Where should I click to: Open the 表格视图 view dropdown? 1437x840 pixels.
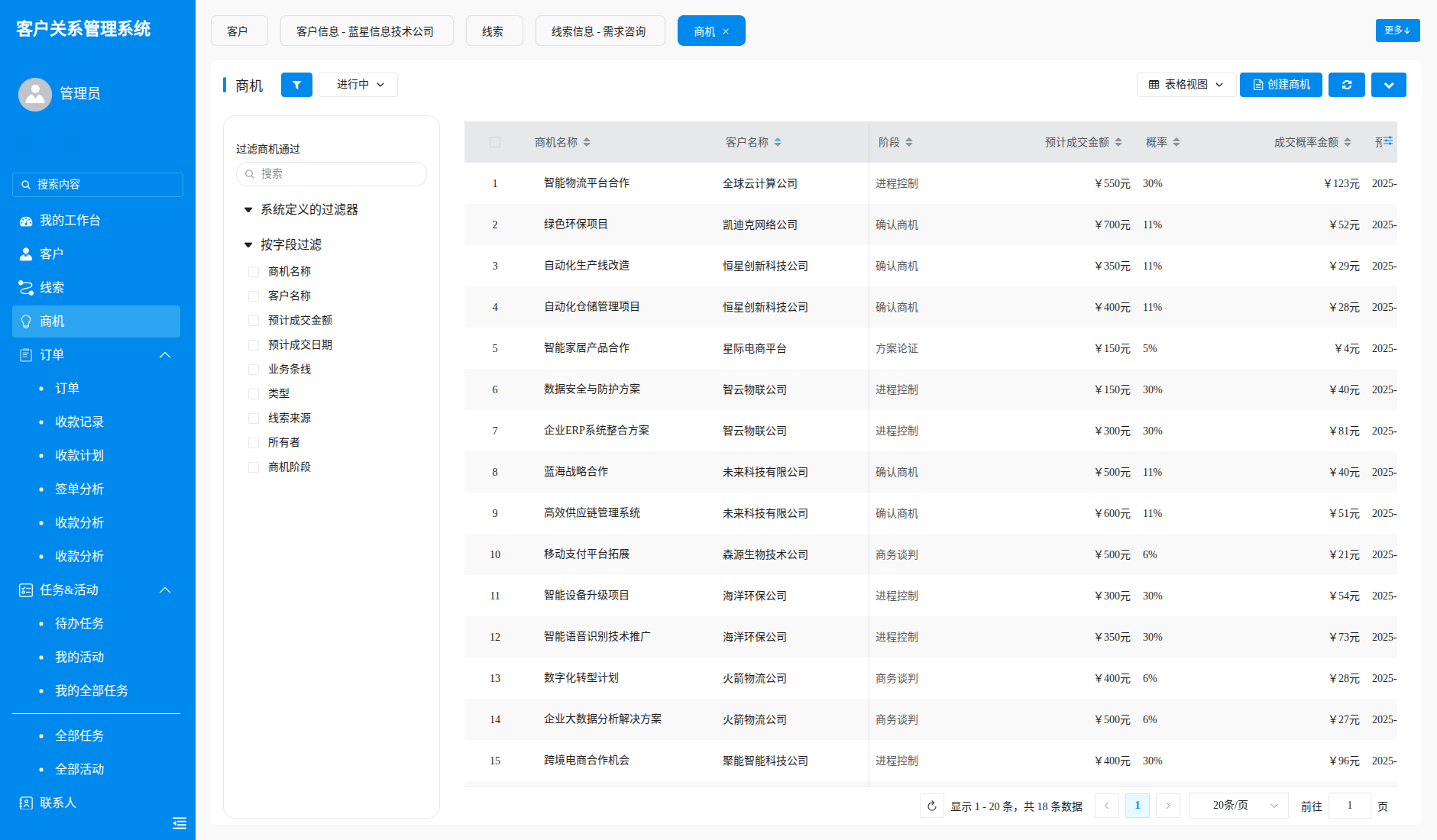(1186, 85)
